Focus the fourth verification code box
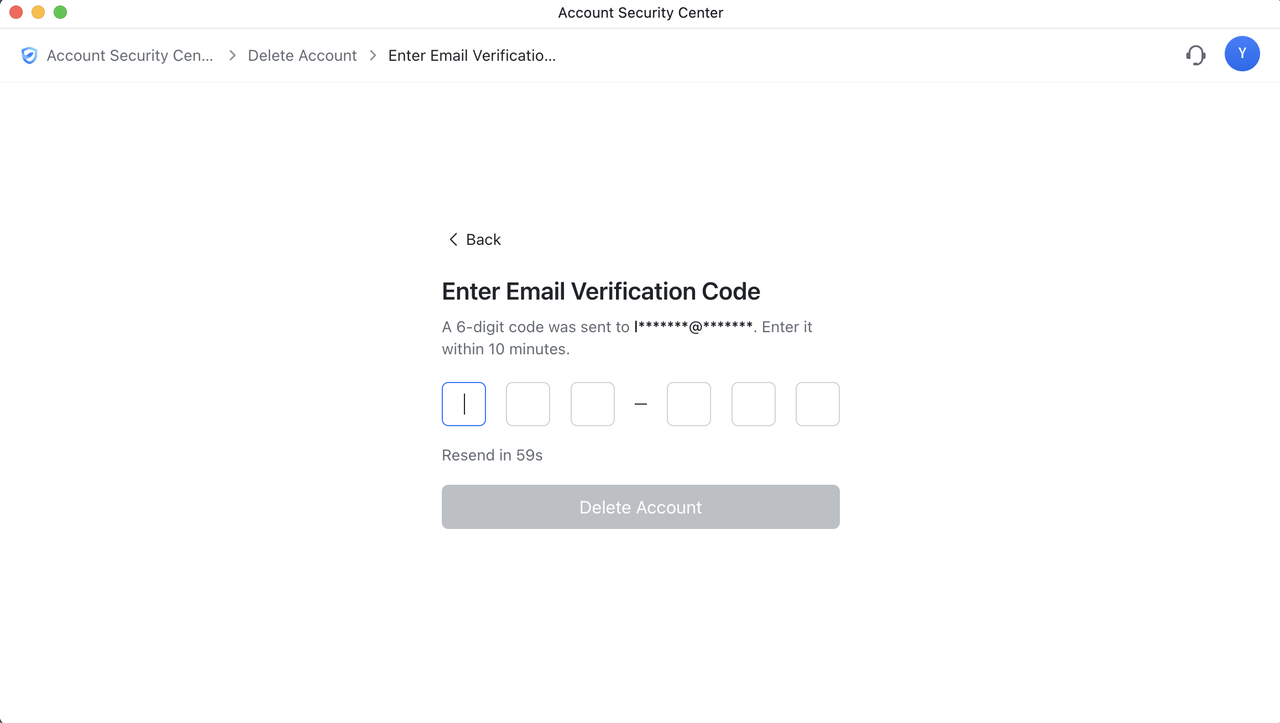The height and width of the screenshot is (723, 1280). point(689,404)
